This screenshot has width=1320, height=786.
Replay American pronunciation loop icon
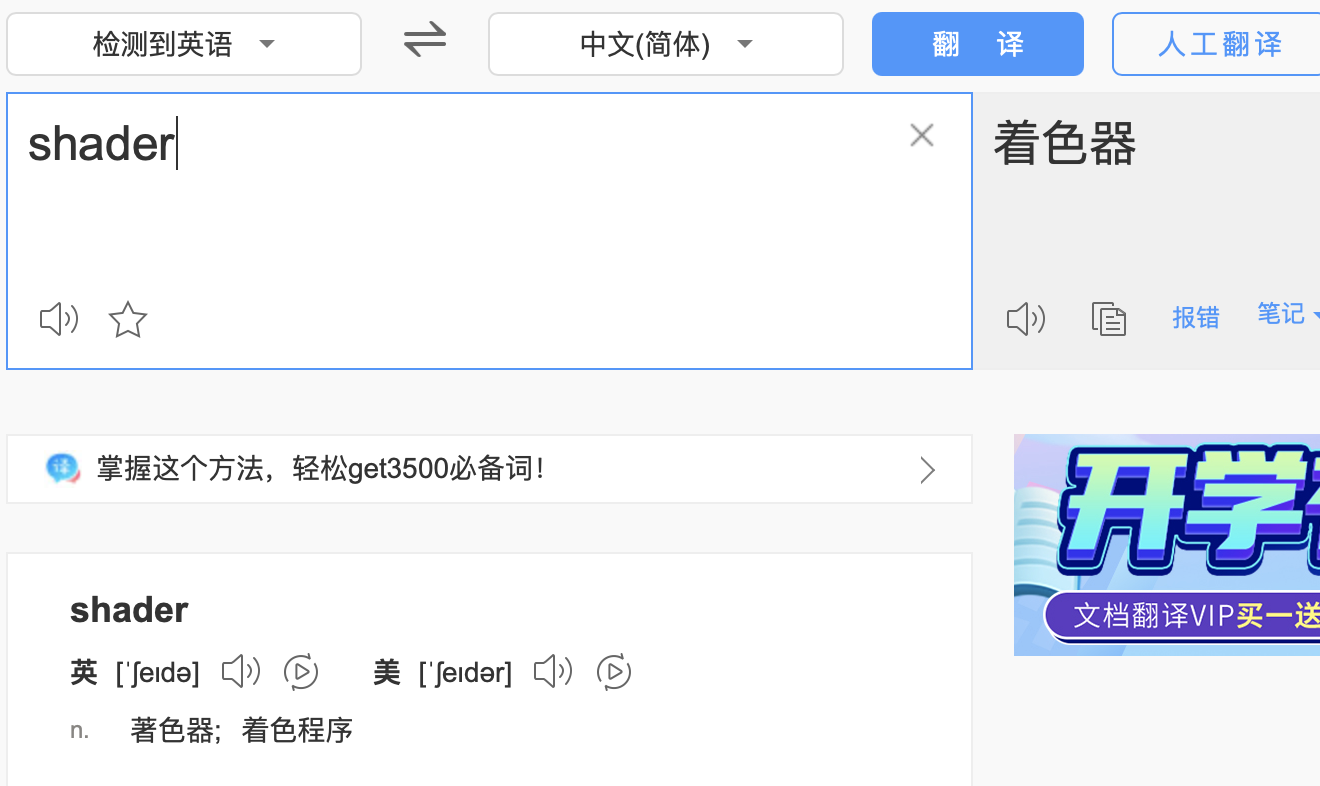pos(614,672)
